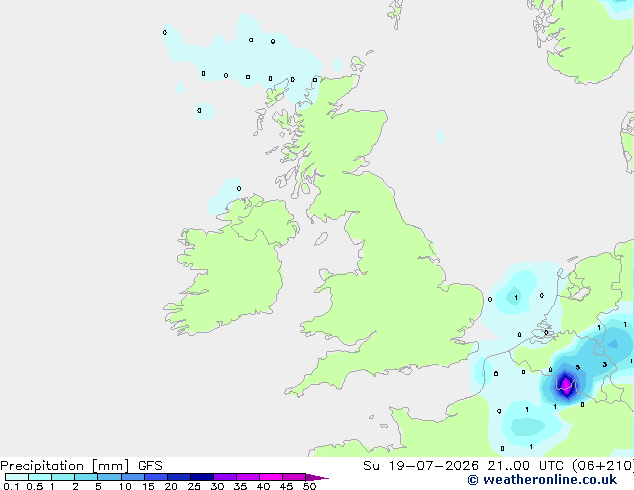Click the '30' legend scale label

click(217, 486)
